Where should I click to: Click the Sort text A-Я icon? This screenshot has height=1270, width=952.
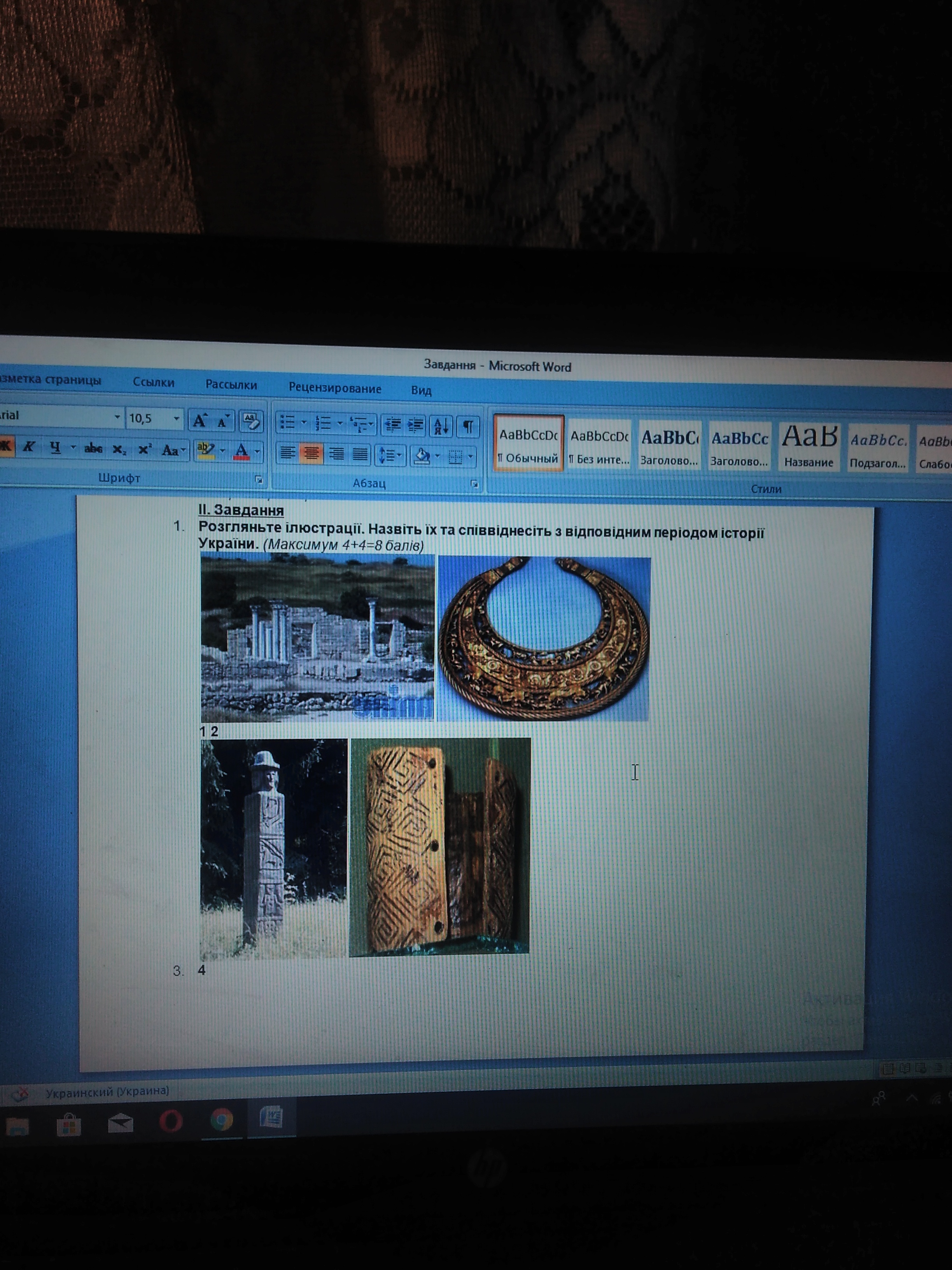pyautogui.click(x=441, y=426)
